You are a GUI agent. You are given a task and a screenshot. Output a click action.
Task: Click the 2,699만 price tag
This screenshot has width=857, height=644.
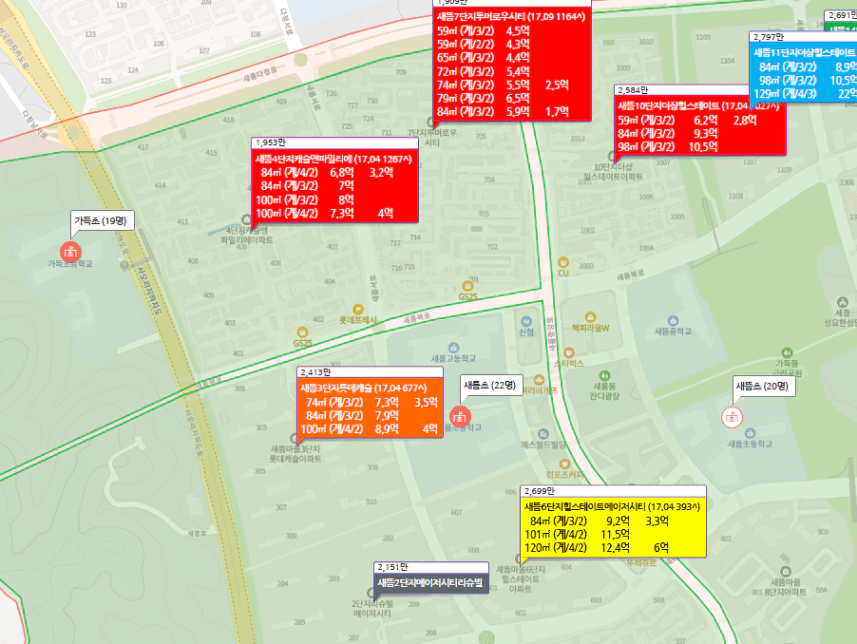(x=538, y=492)
